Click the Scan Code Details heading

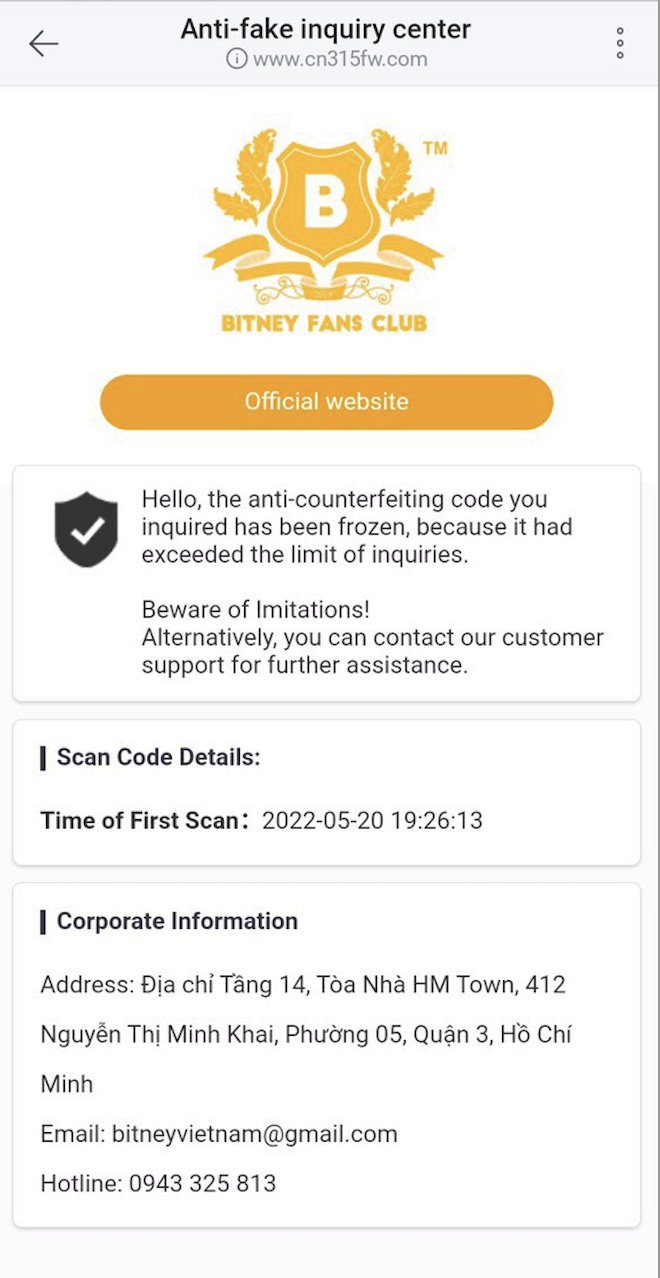pyautogui.click(x=158, y=758)
